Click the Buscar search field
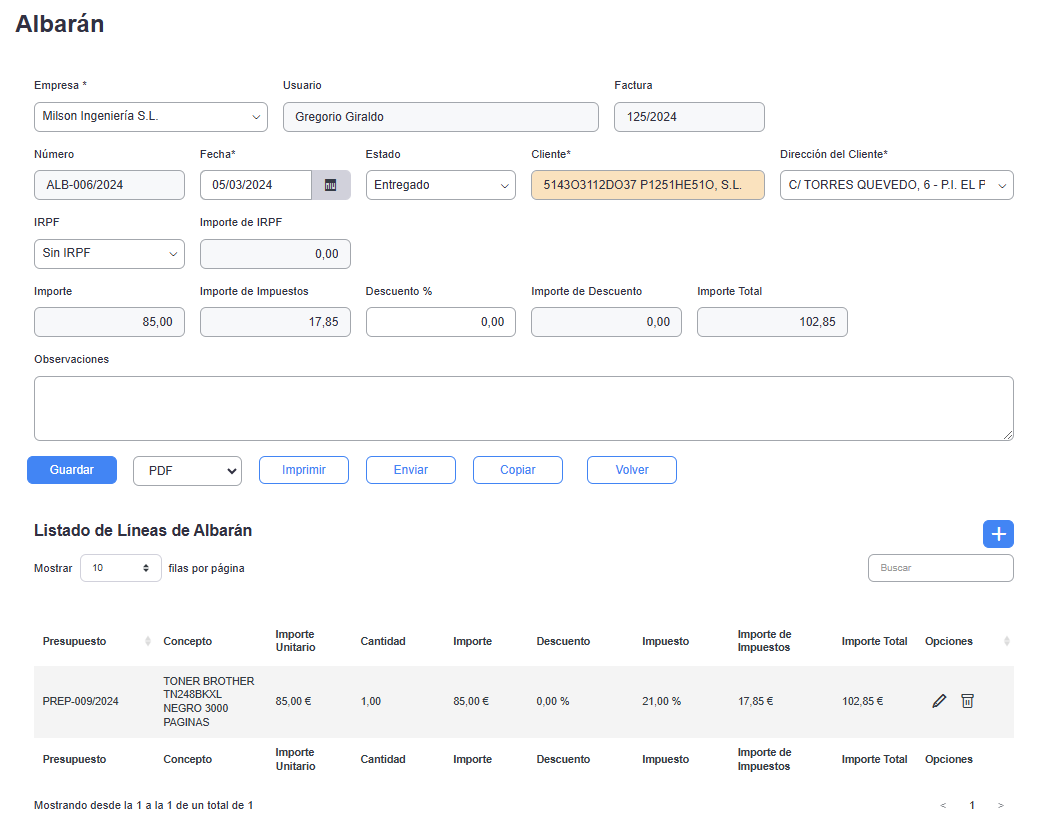Image resolution: width=1050 pixels, height=826 pixels. tap(940, 568)
